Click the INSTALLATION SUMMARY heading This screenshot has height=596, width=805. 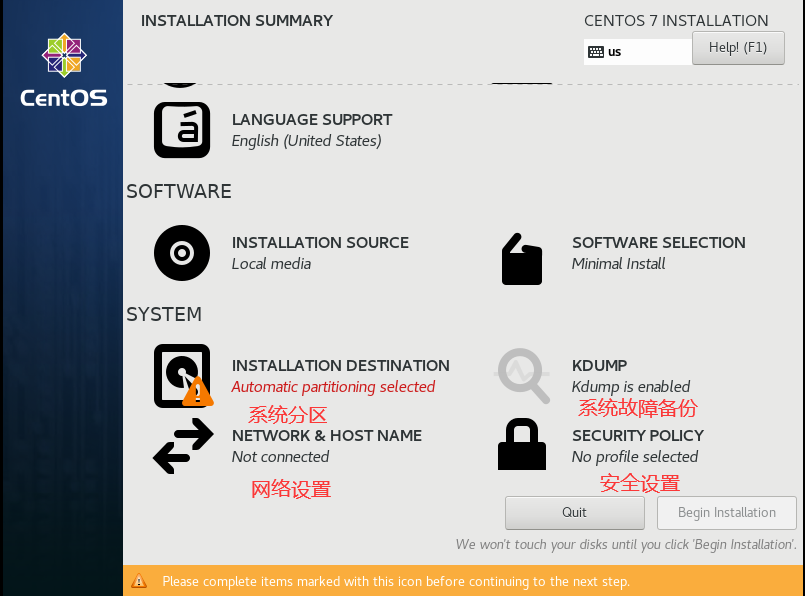click(x=237, y=21)
